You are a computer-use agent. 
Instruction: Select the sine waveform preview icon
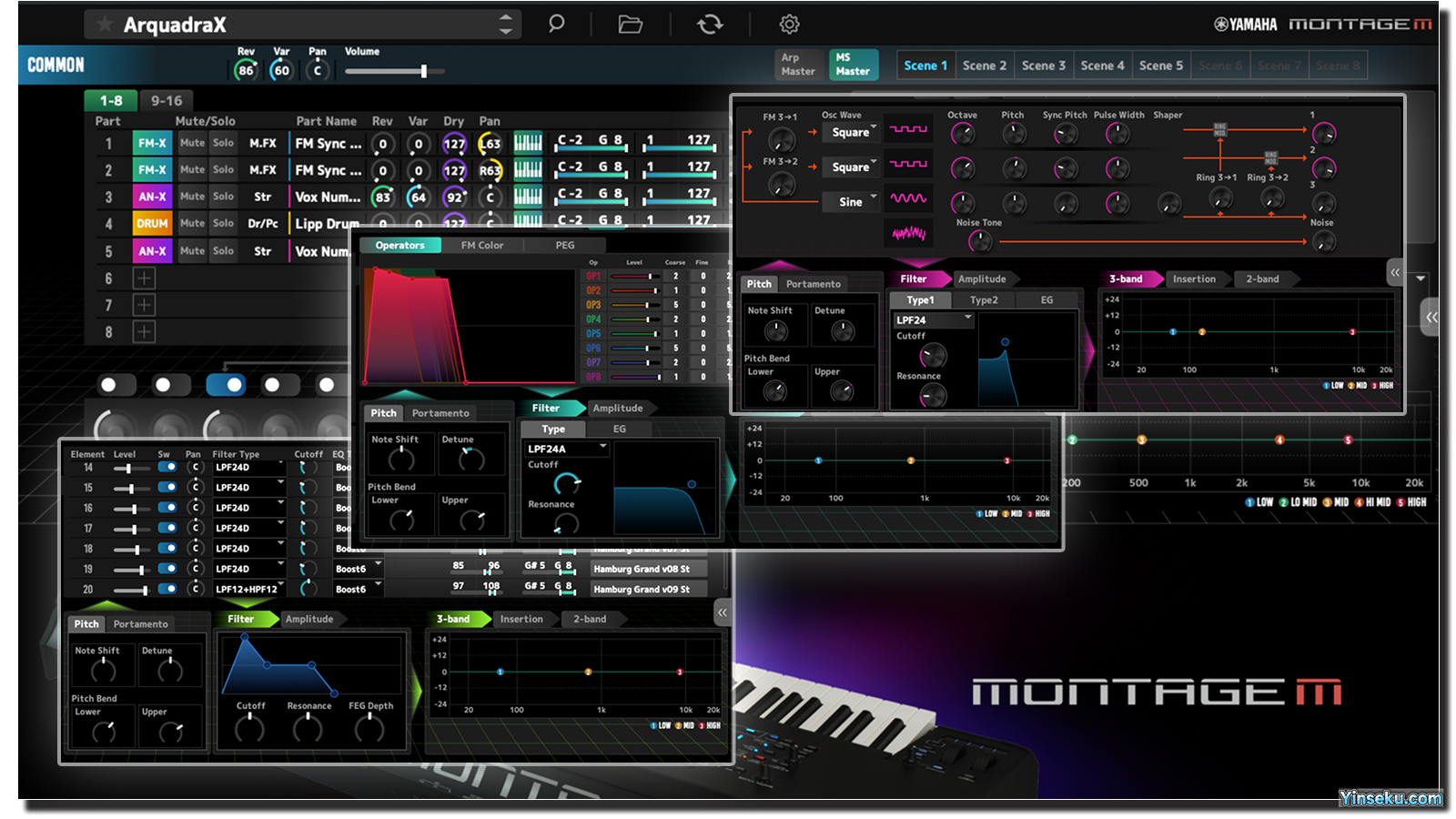point(908,198)
